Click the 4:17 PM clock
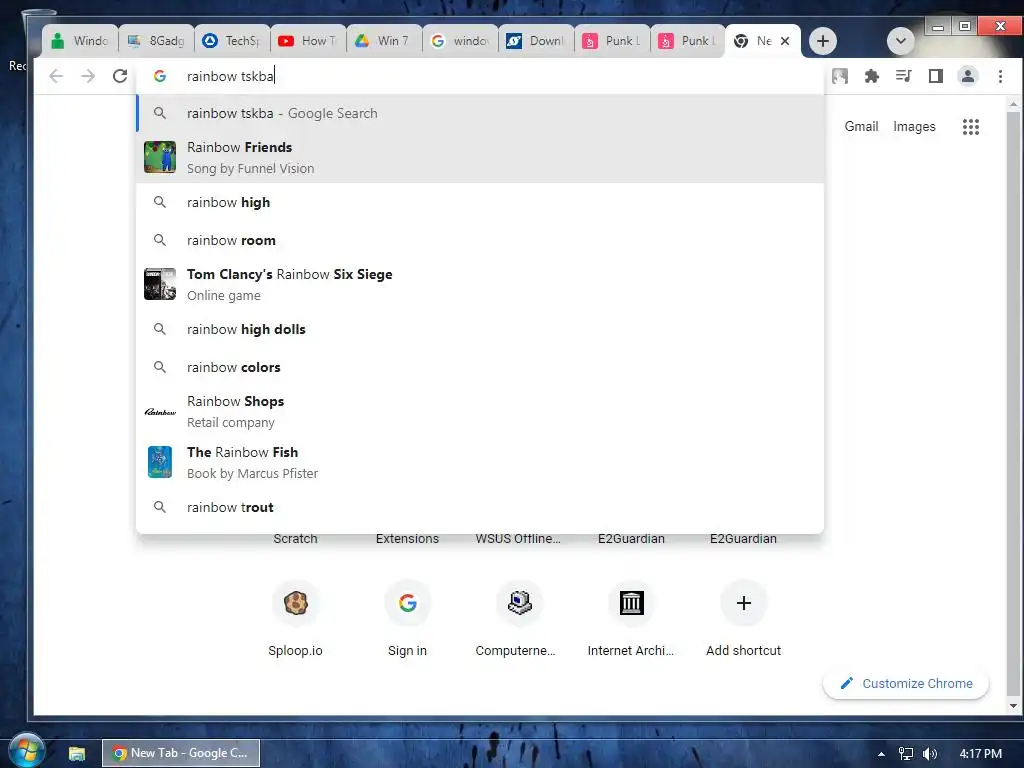The height and width of the screenshot is (768, 1024). [x=981, y=754]
